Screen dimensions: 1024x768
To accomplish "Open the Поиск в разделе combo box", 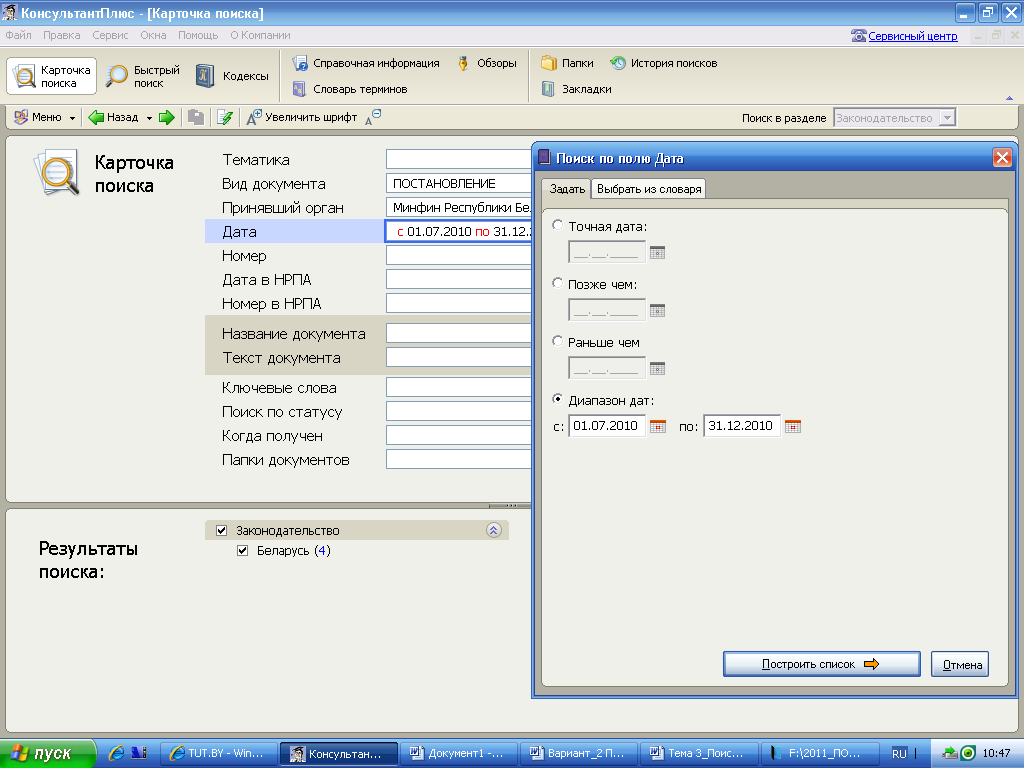I will [895, 118].
